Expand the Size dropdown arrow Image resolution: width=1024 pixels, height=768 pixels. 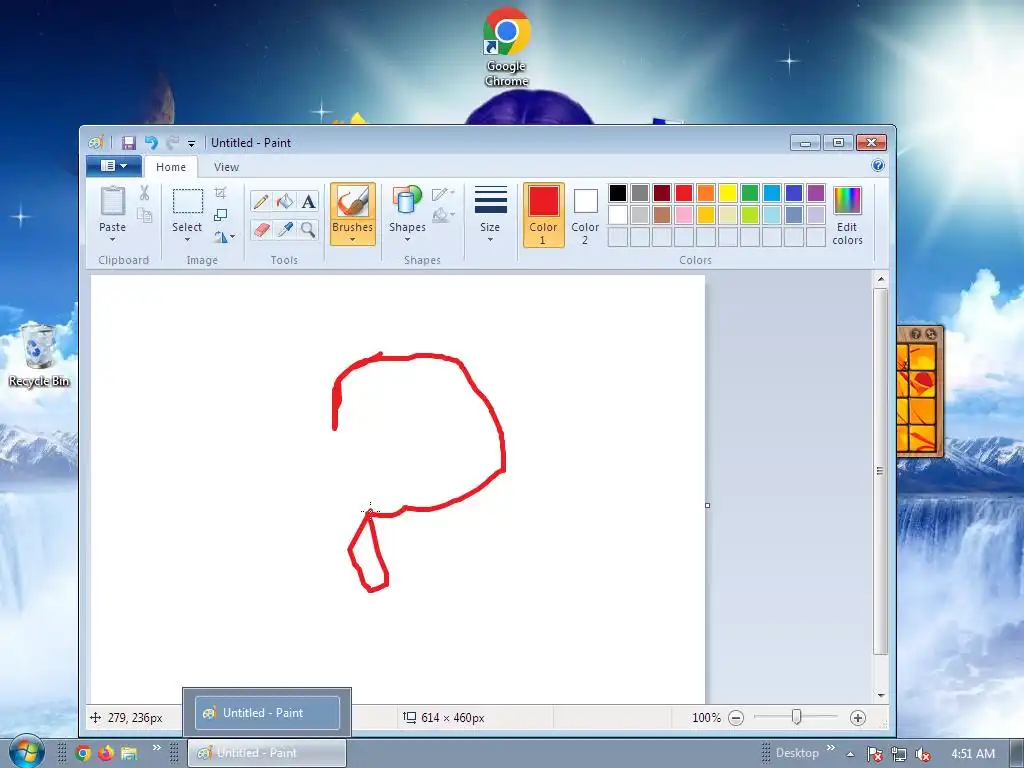coord(490,240)
